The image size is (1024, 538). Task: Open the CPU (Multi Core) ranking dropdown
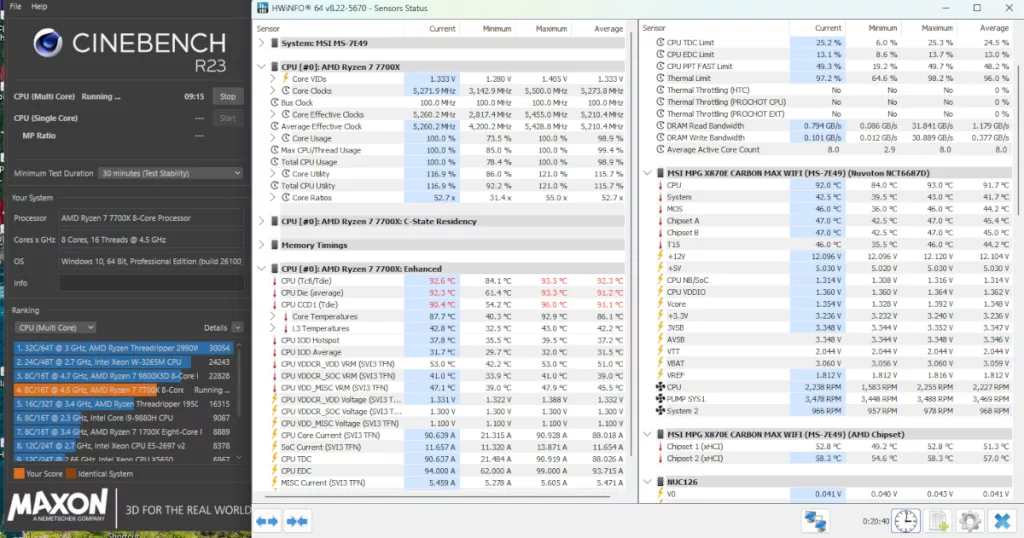[x=55, y=328]
